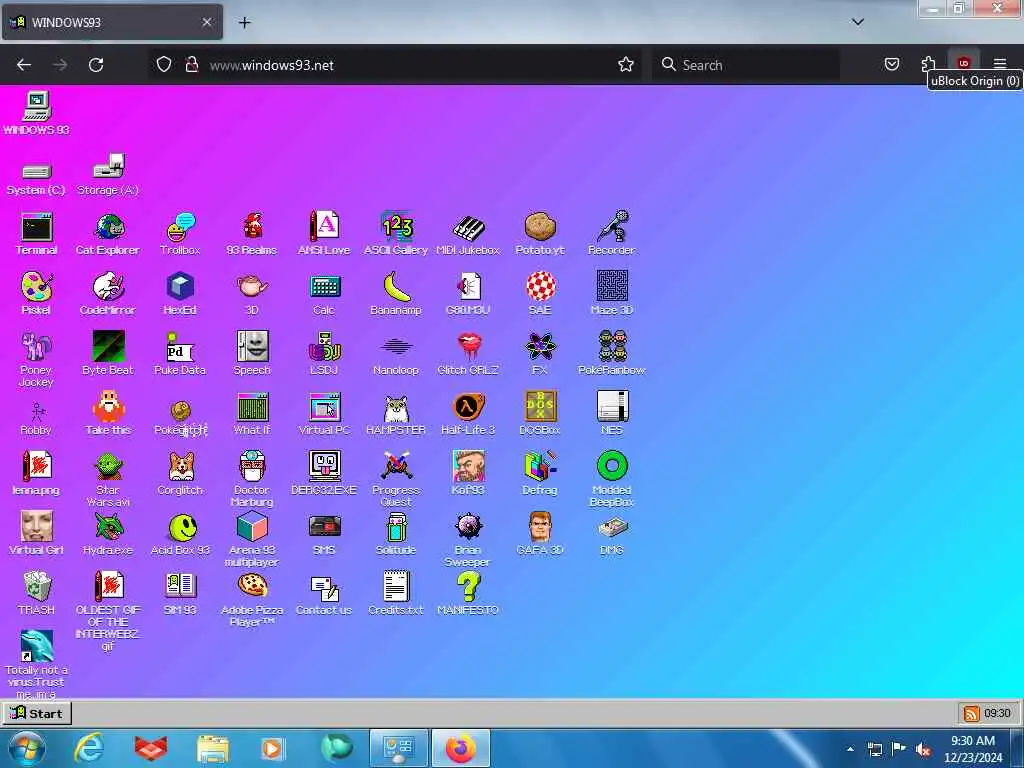Open CodeMirror editor icon
Screen dimensions: 1024x768
pyautogui.click(x=108, y=293)
